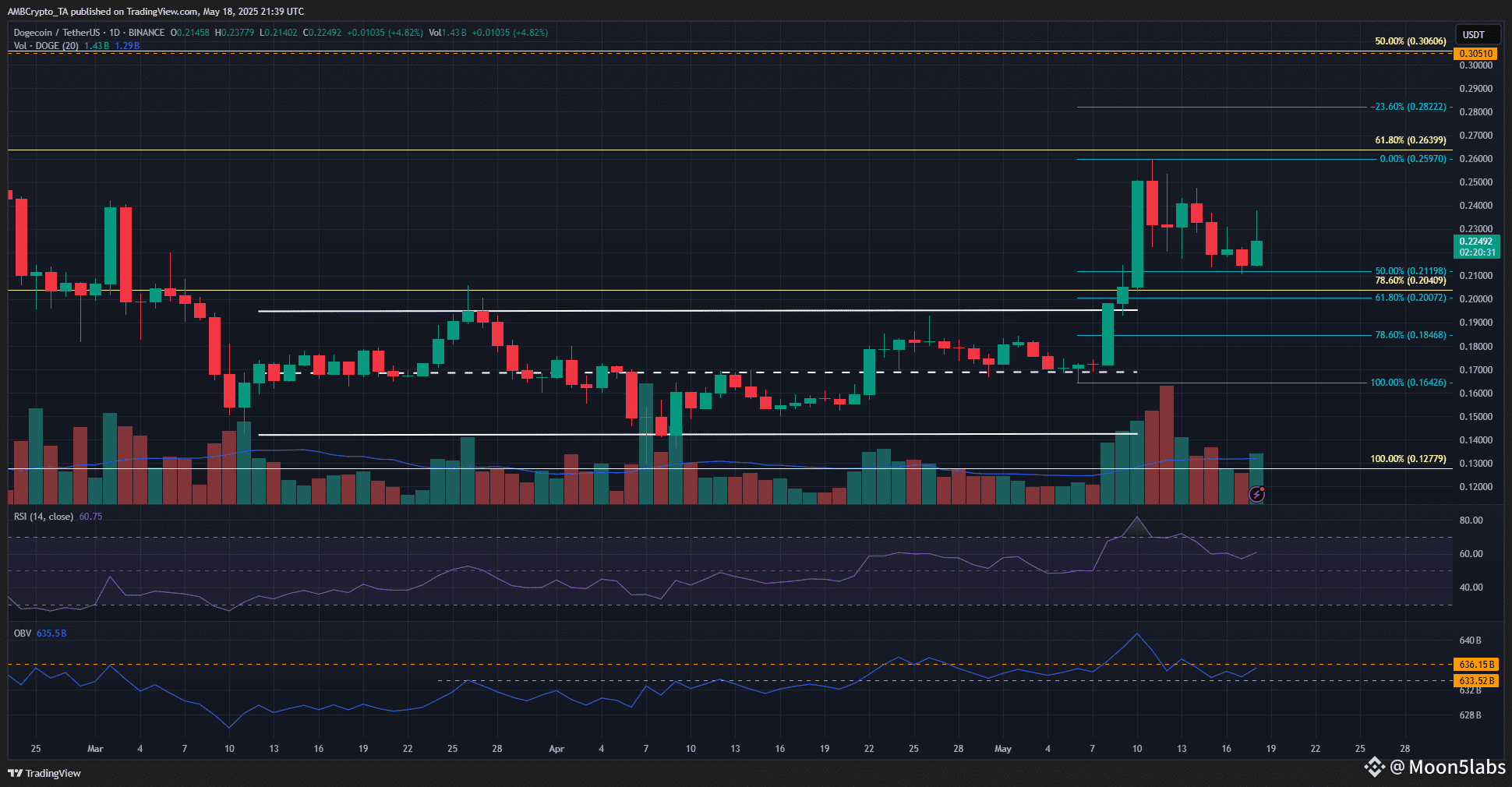Screen dimensions: 1512x787
Task: Click the 61.80% (0.20072) Fibonacci label
Action: click(x=1410, y=298)
